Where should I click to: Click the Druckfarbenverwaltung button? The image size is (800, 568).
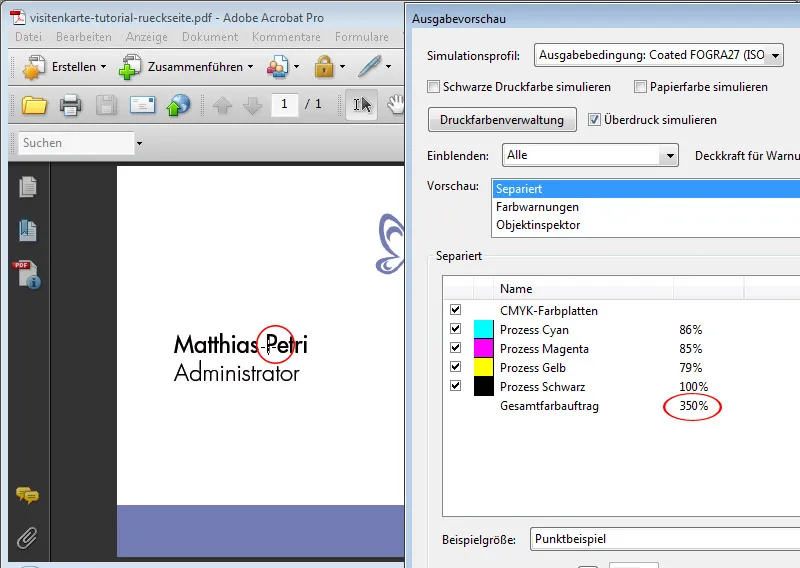pos(502,120)
